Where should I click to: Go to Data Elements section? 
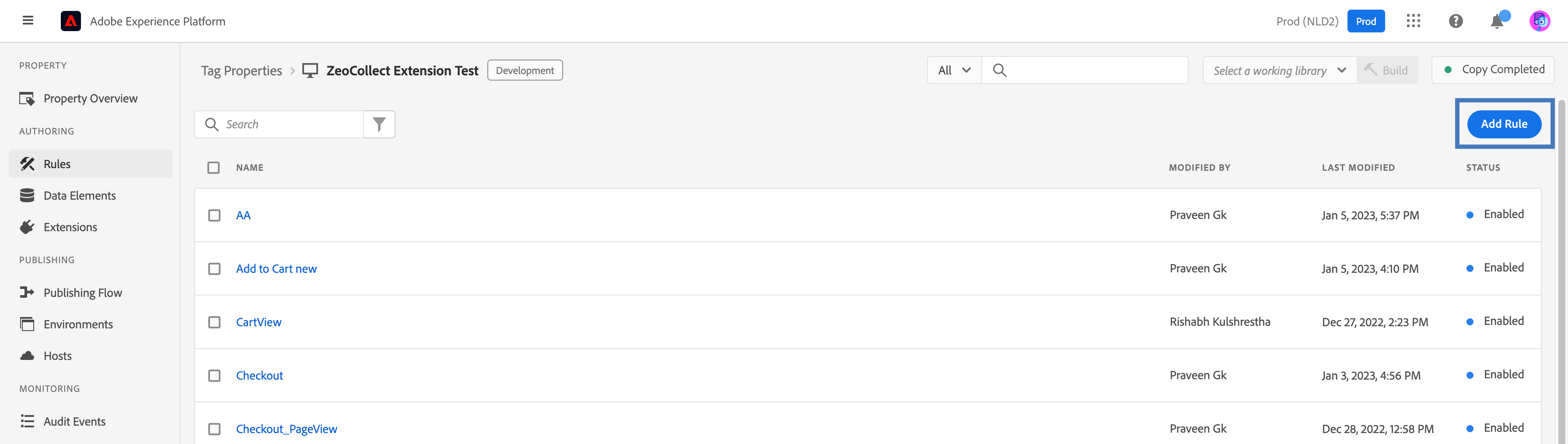pyautogui.click(x=79, y=195)
